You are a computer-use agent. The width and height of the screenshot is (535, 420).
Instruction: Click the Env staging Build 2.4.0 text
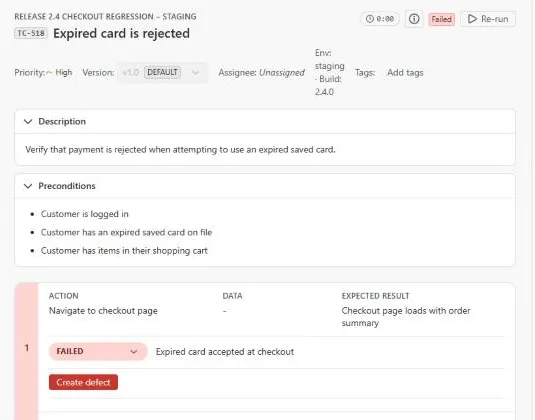click(x=329, y=72)
